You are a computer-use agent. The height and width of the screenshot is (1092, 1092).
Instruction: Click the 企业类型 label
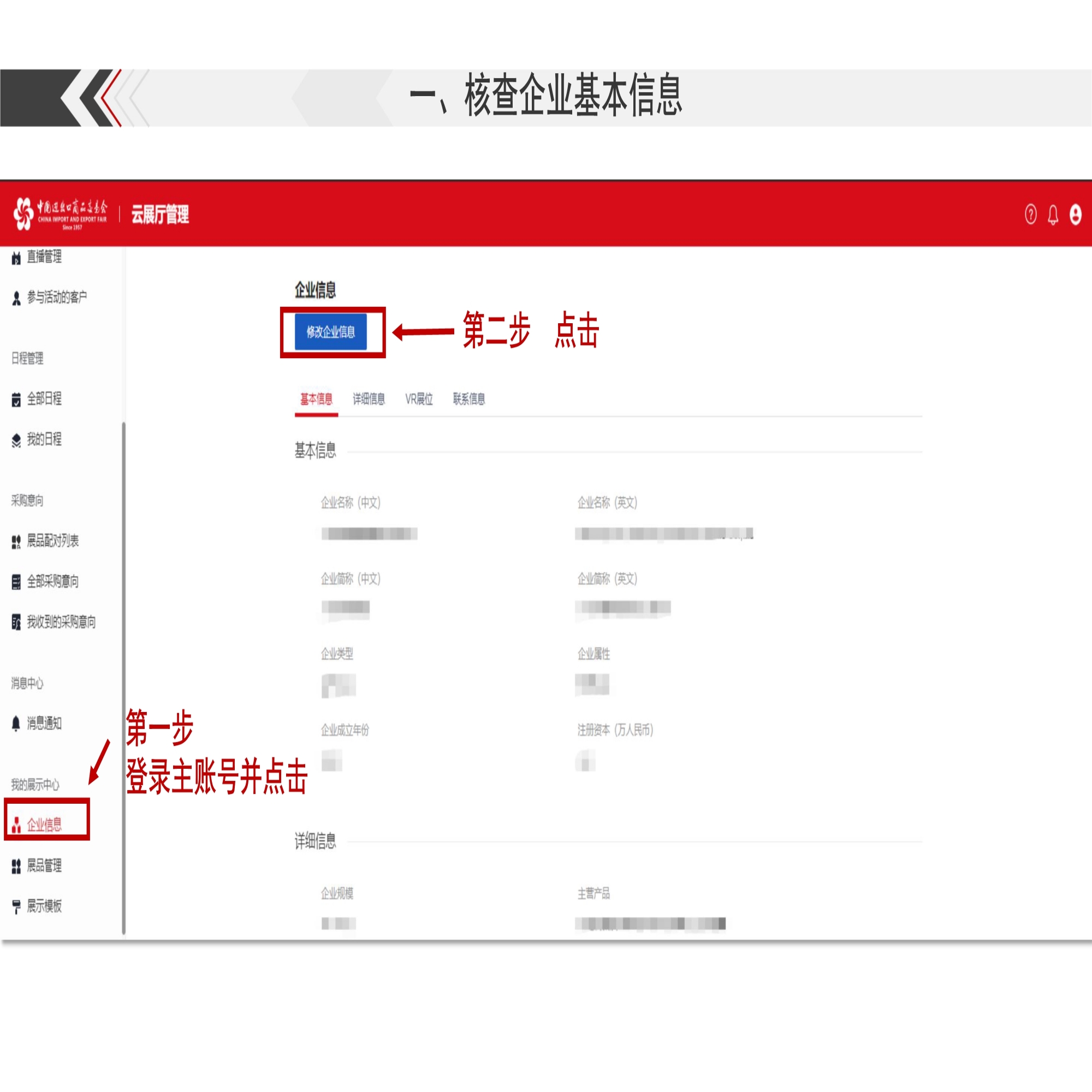tap(337, 655)
